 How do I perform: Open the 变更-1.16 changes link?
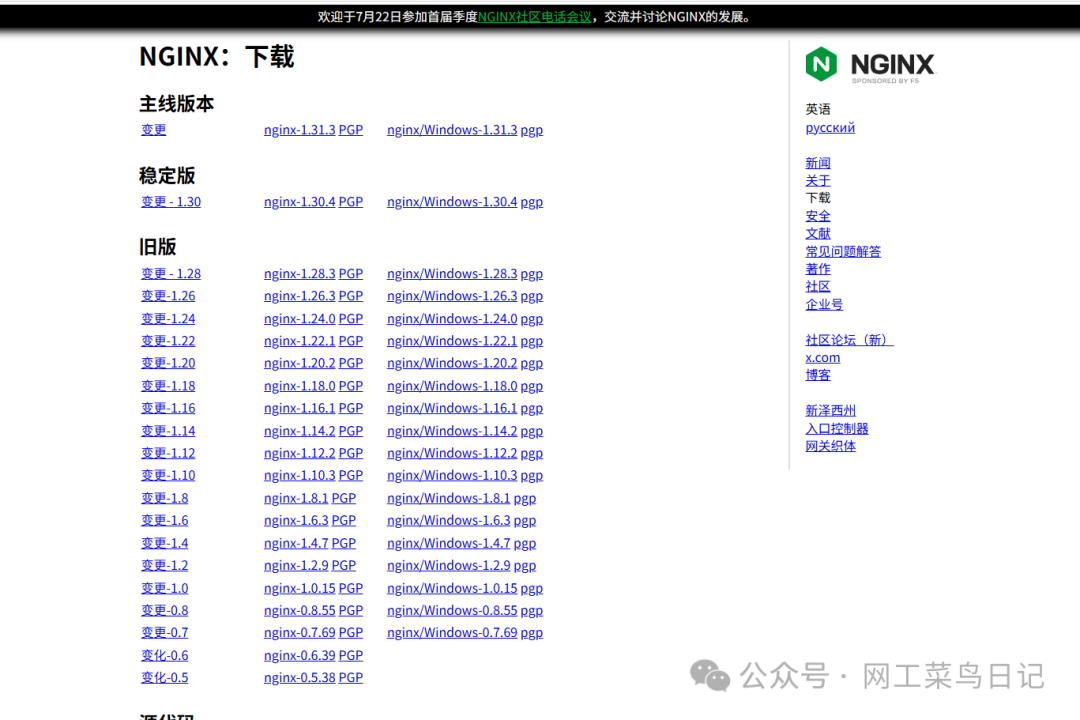tap(168, 408)
